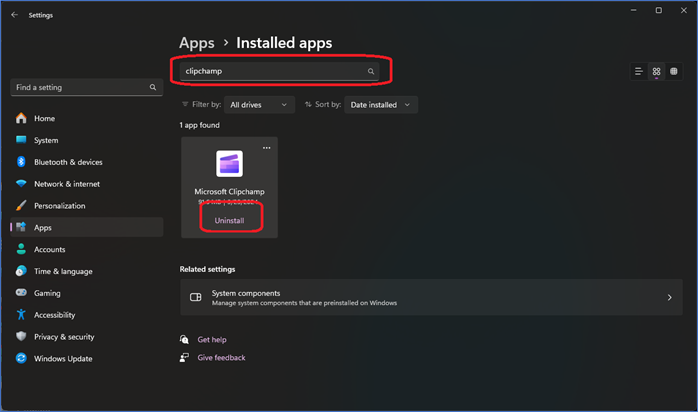Open Accounts settings
Viewport: 698px width, 412px height.
(x=86, y=249)
